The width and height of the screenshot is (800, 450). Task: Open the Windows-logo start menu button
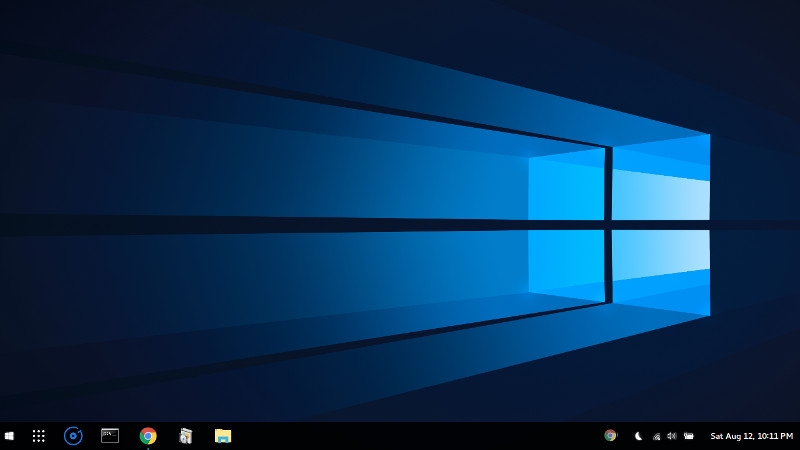click(9, 436)
